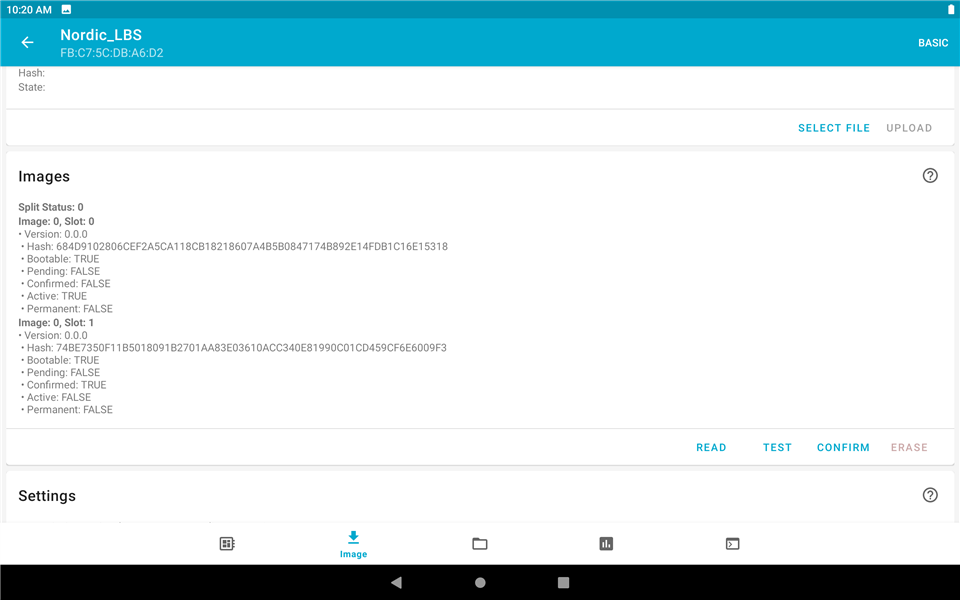Select the Image tab
This screenshot has height=600, width=960.
(x=353, y=544)
